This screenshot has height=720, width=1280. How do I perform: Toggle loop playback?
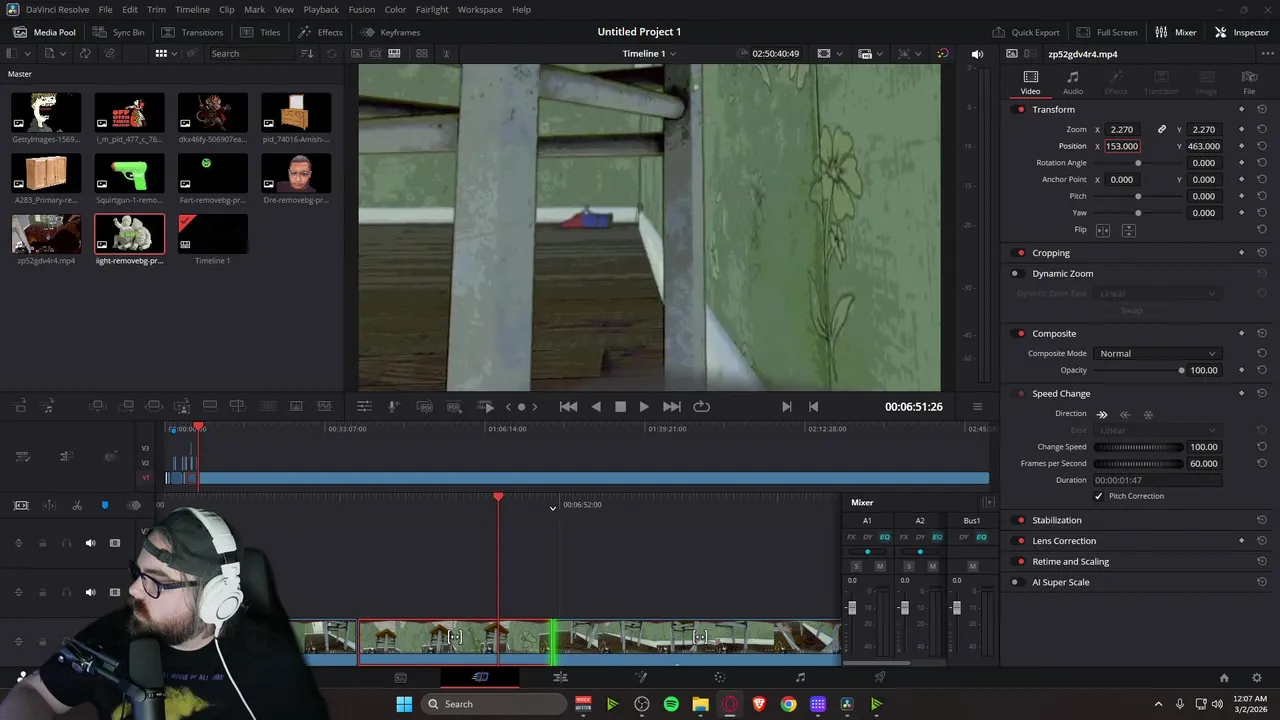(701, 407)
